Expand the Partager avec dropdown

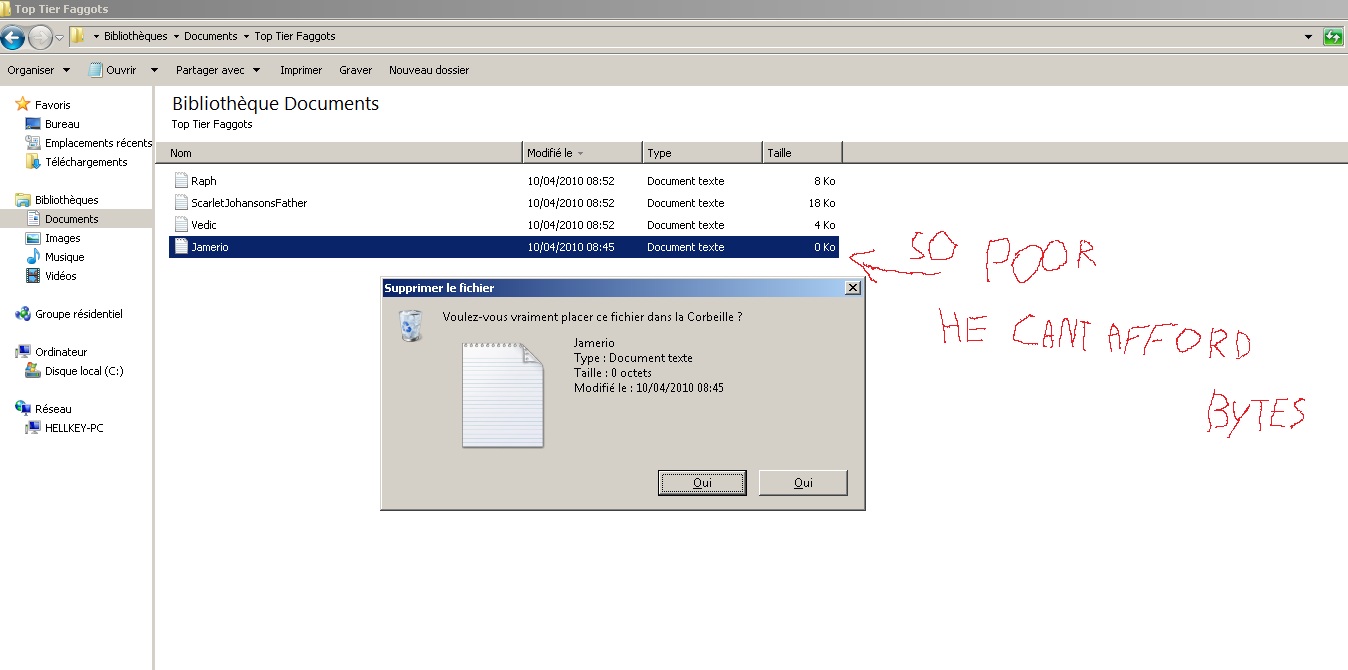point(217,70)
